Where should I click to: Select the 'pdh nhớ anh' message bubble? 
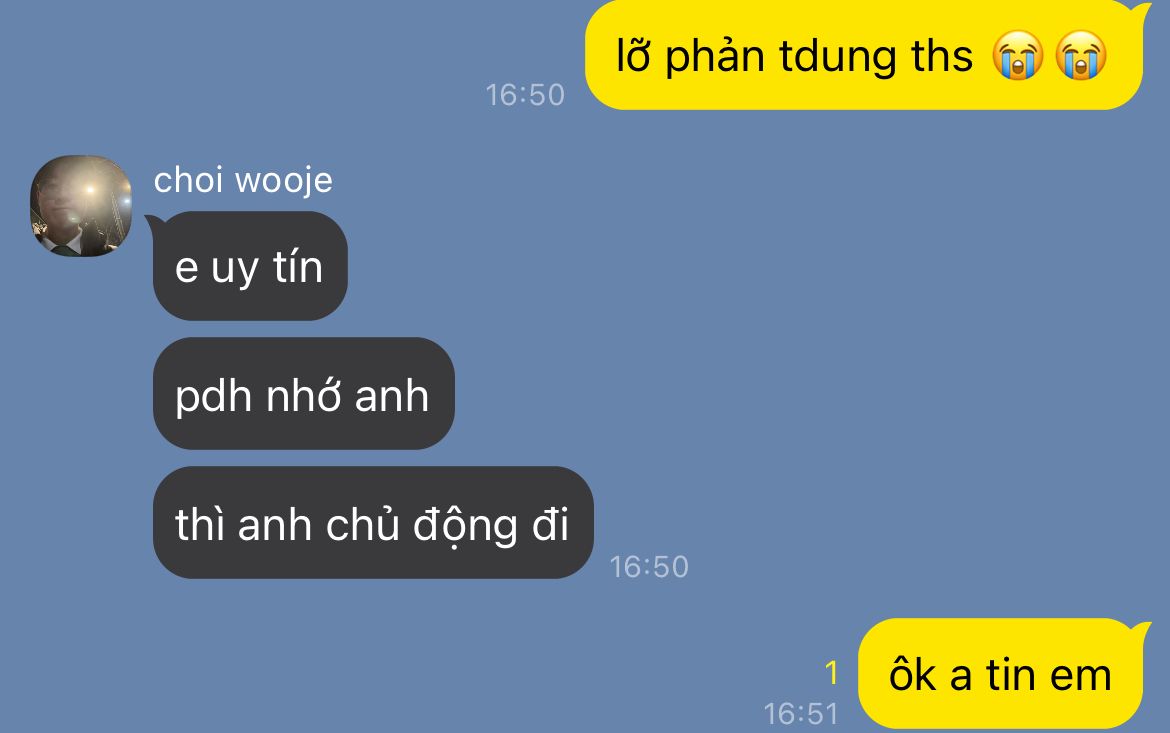point(304,393)
